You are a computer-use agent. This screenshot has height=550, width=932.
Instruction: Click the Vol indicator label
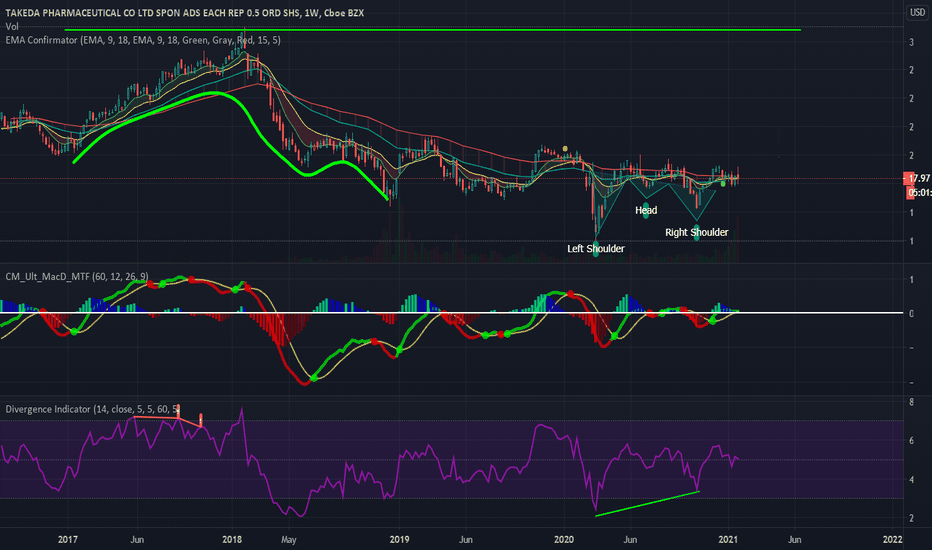point(12,26)
